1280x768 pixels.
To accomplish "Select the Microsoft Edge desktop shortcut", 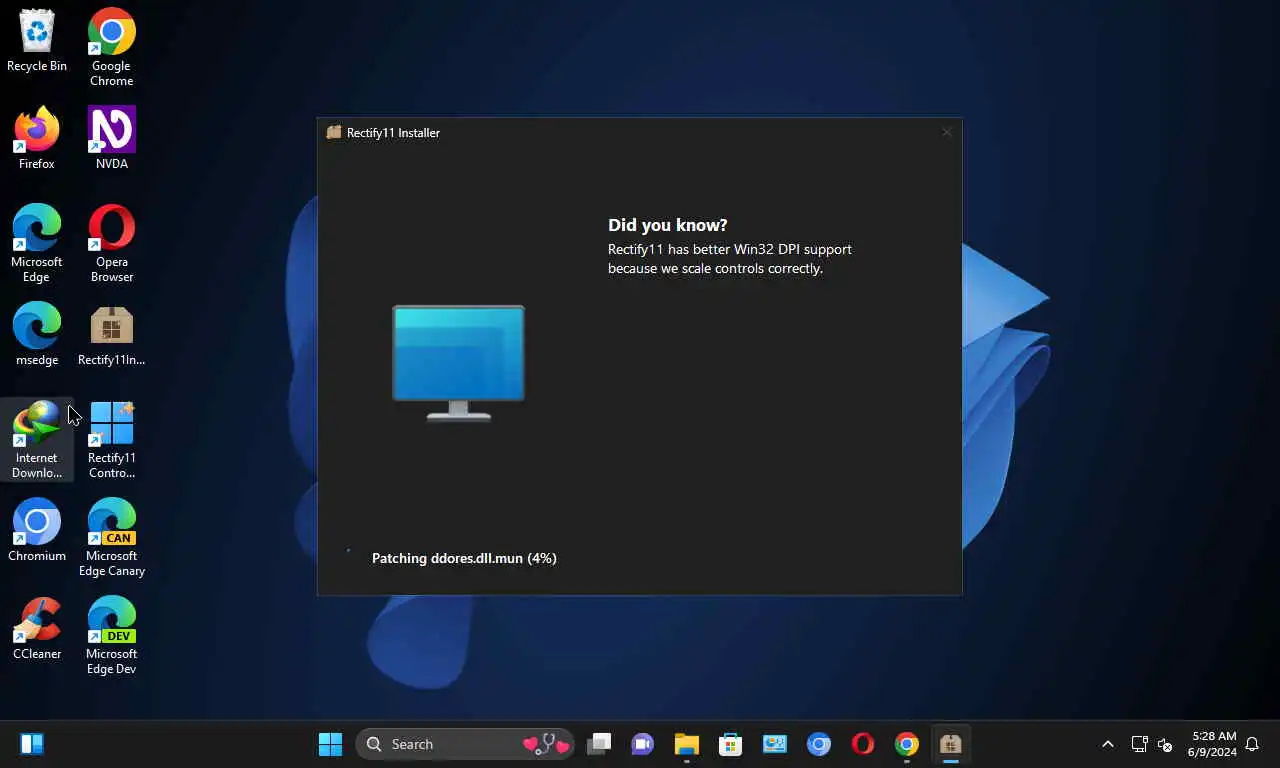I will tap(37, 243).
